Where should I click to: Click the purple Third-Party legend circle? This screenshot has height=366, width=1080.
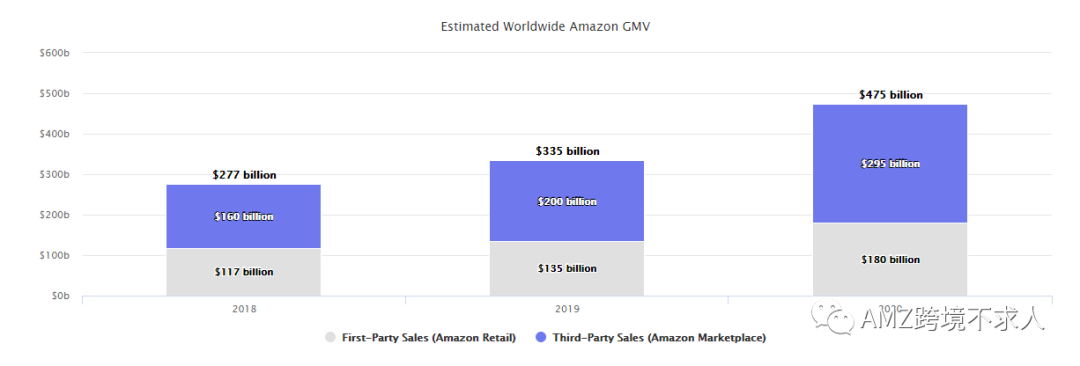(x=539, y=338)
